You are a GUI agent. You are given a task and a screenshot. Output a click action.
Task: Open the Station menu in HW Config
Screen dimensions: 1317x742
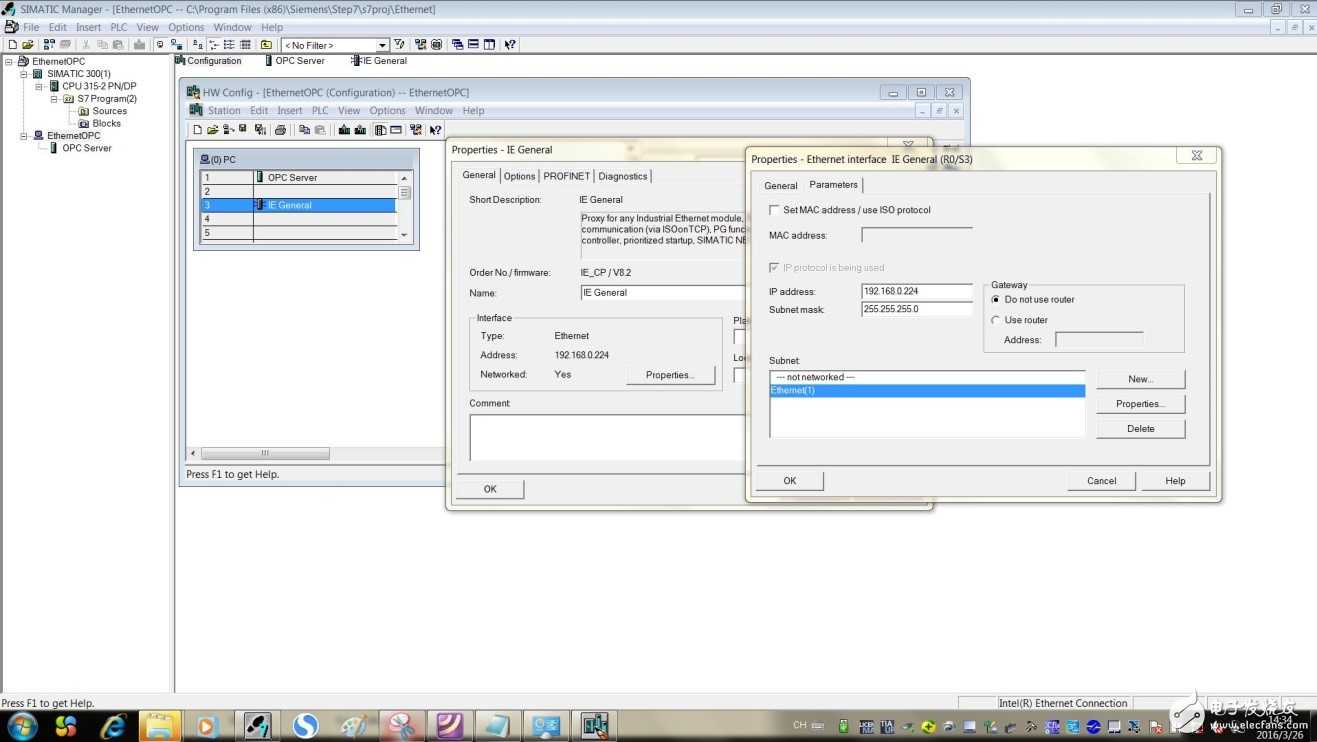click(224, 111)
